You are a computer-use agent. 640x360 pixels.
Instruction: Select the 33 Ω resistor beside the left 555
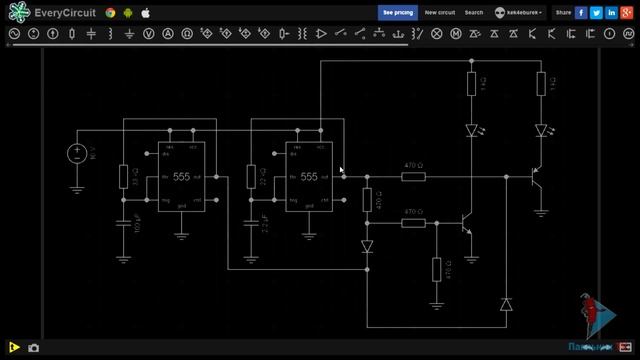[123, 177]
